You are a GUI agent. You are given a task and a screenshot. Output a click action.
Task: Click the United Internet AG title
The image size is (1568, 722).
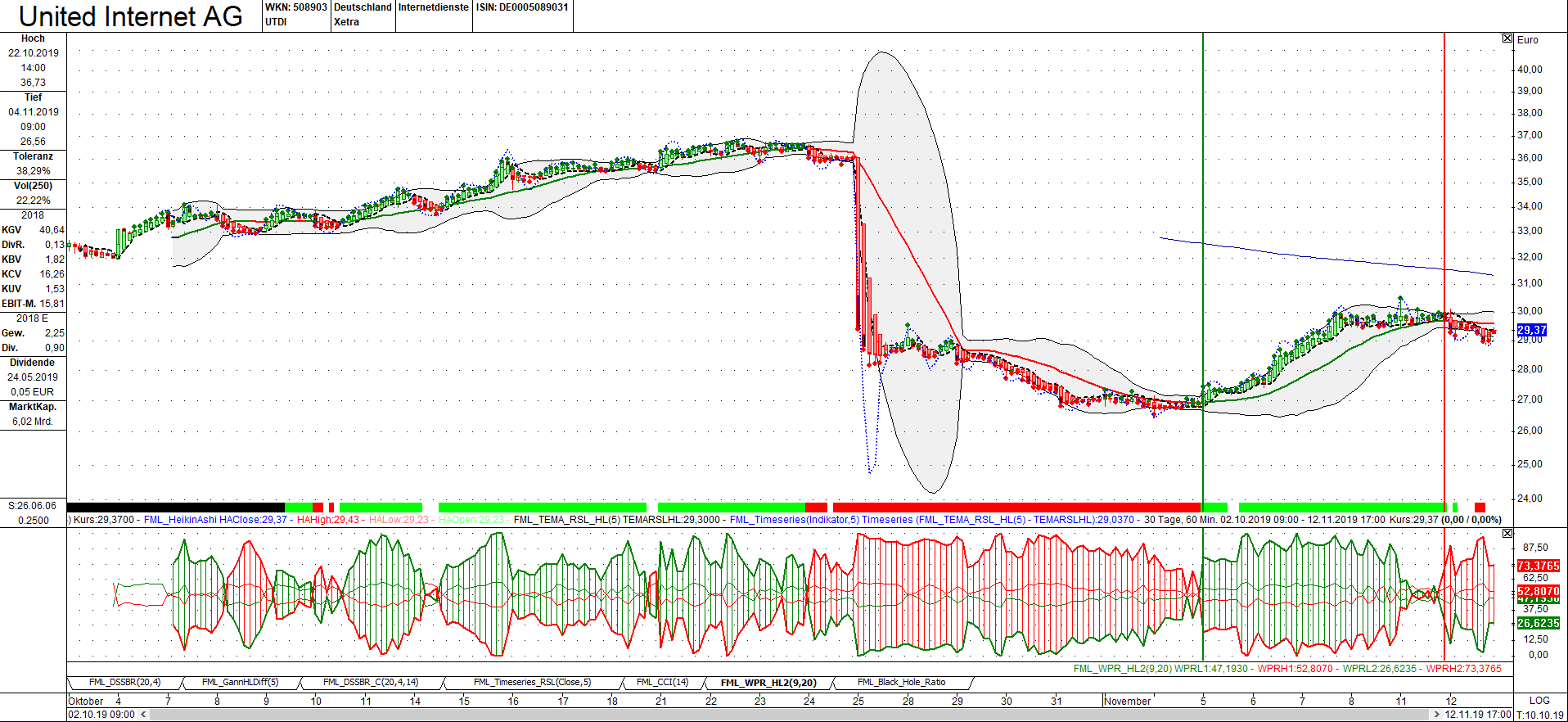131,16
